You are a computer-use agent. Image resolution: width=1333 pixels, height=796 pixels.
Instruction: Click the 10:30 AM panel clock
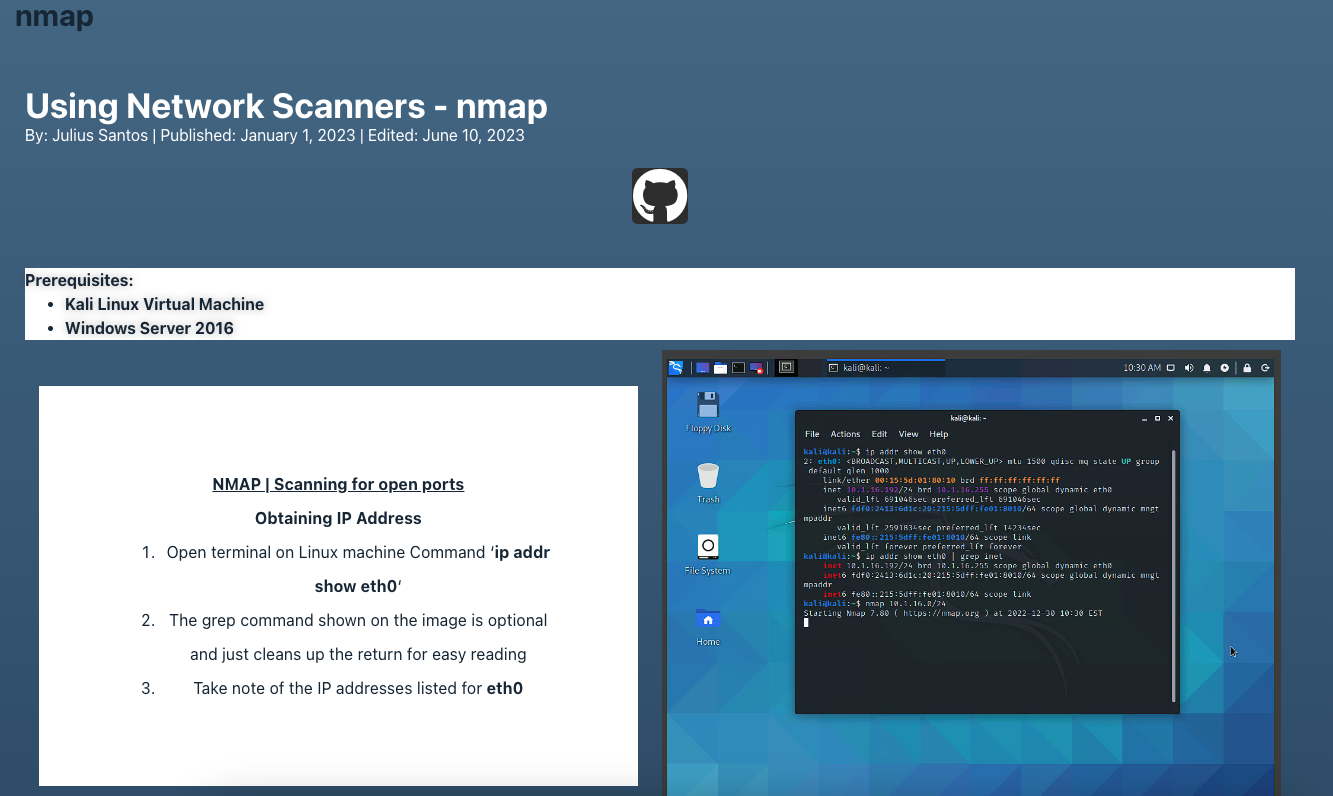tap(1142, 368)
